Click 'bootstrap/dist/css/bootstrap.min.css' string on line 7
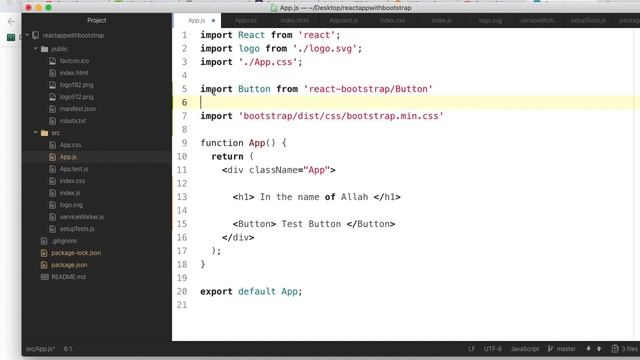 pos(341,116)
